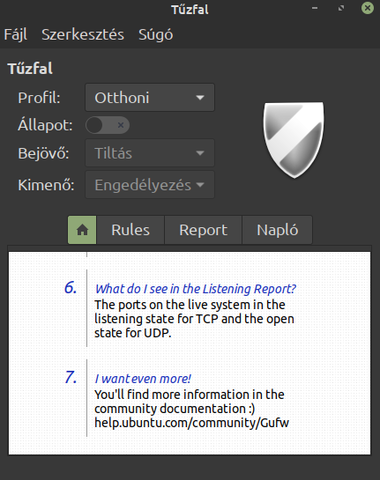Click the 'I want even more!' heading

143,379
